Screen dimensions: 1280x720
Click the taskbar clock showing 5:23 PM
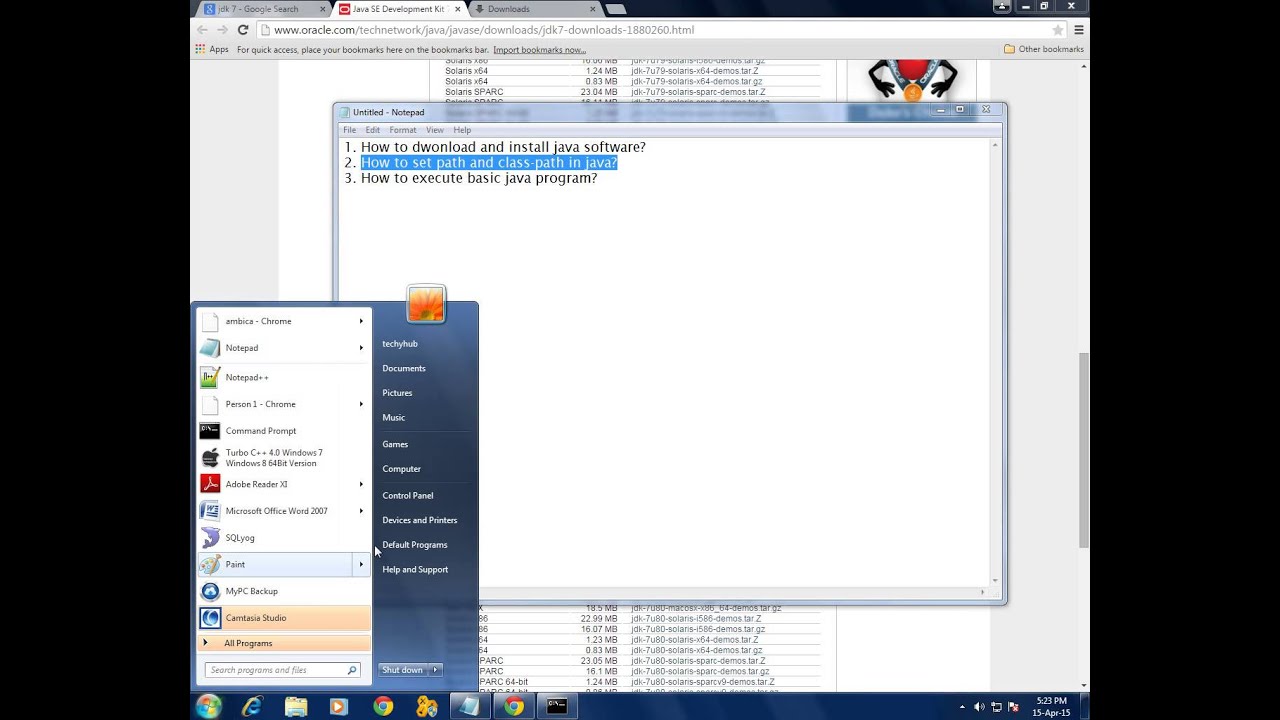click(1051, 707)
